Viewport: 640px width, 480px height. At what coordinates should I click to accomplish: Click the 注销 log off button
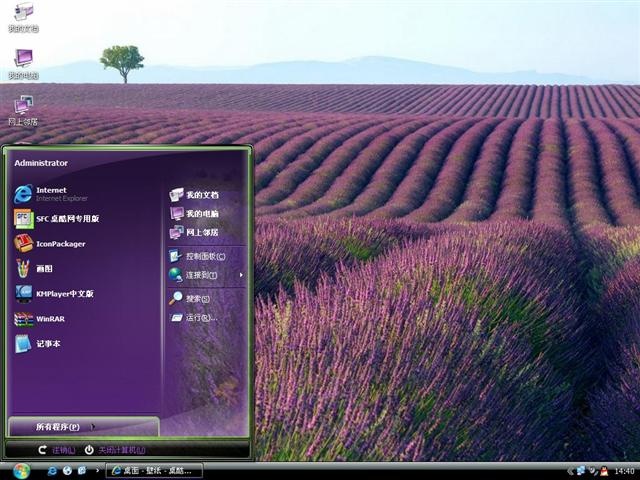57,450
